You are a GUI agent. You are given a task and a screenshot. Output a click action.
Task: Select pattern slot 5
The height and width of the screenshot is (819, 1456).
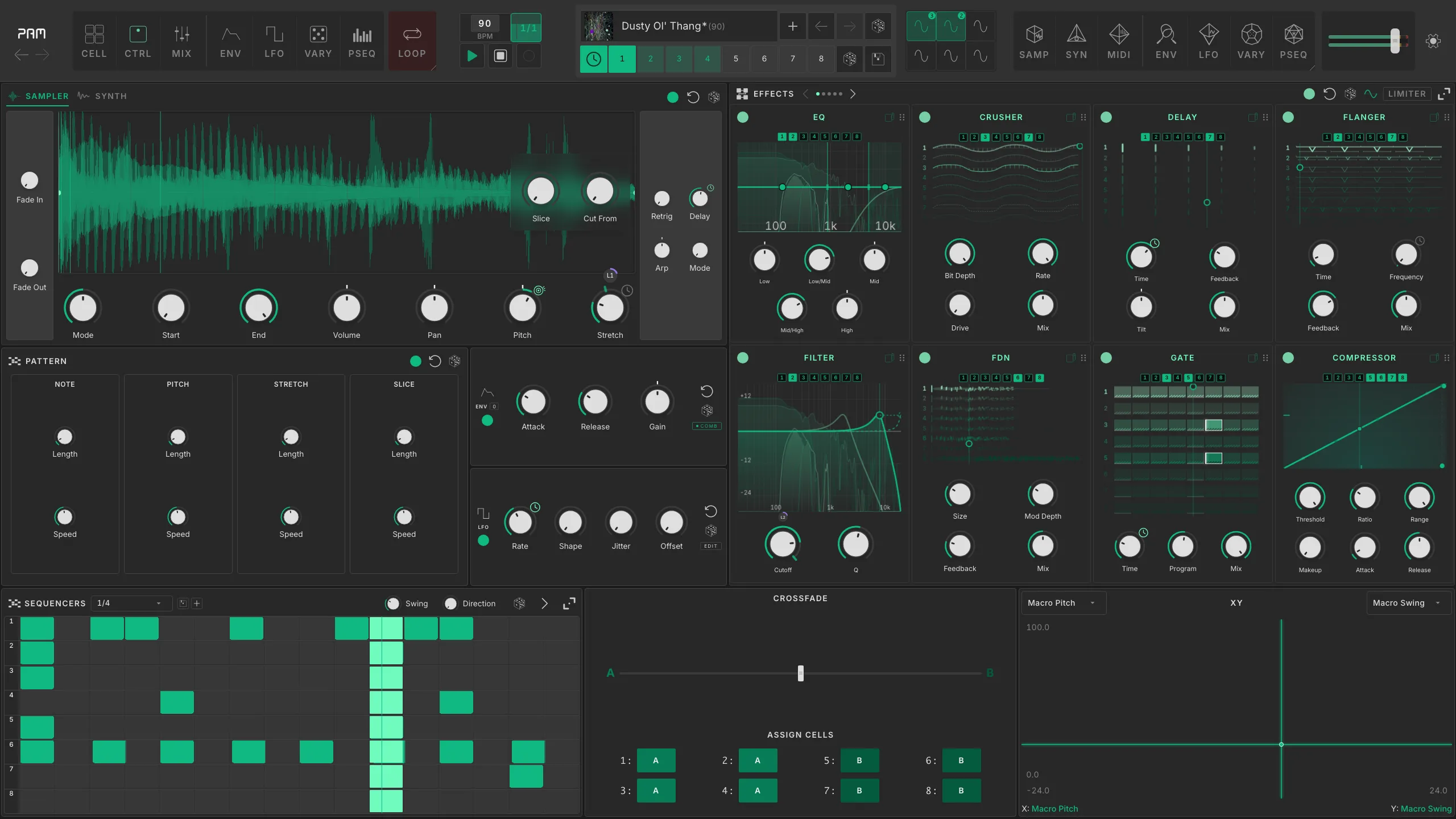point(736,59)
